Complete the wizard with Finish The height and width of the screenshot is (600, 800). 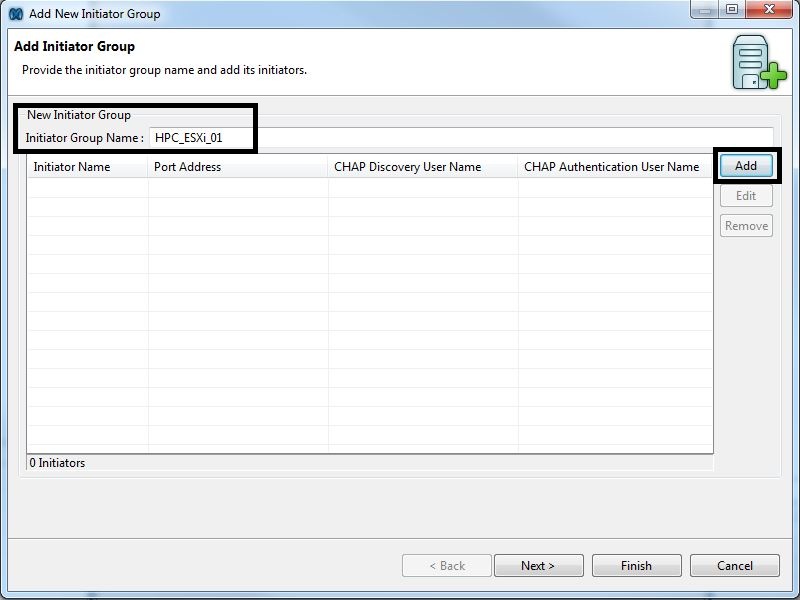pos(636,566)
